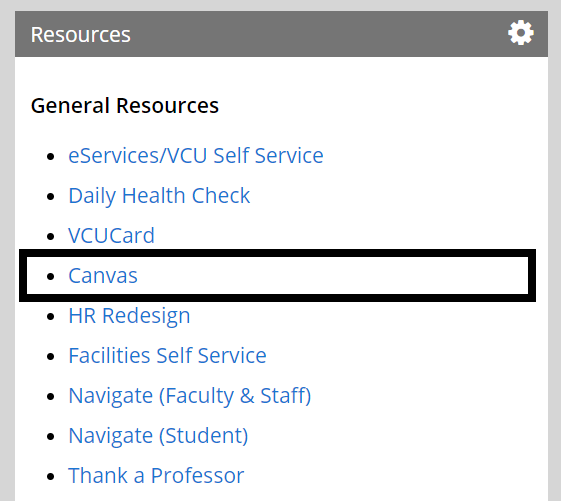Click the Resources panel title text

coord(81,35)
